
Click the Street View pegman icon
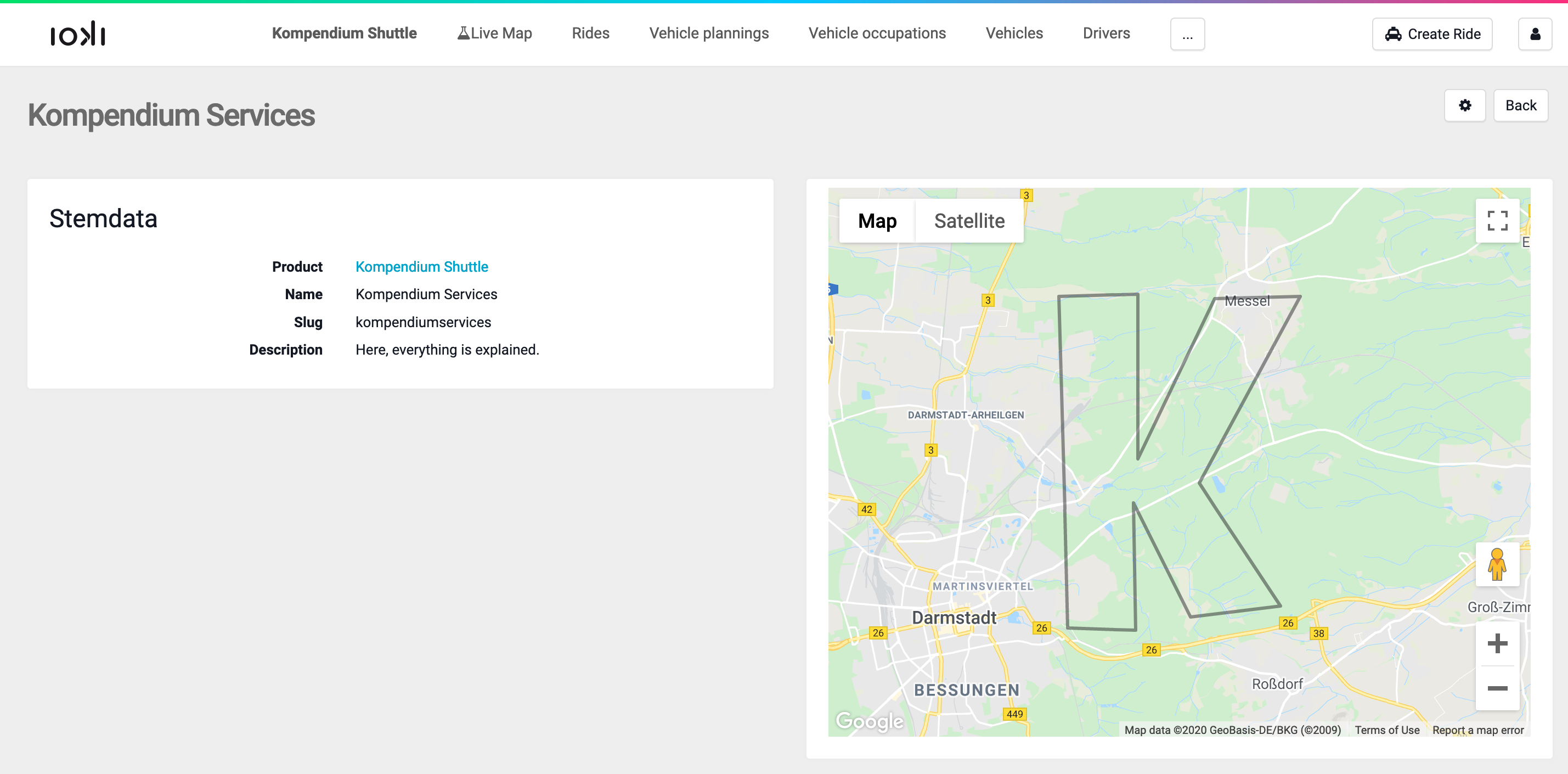pyautogui.click(x=1497, y=564)
